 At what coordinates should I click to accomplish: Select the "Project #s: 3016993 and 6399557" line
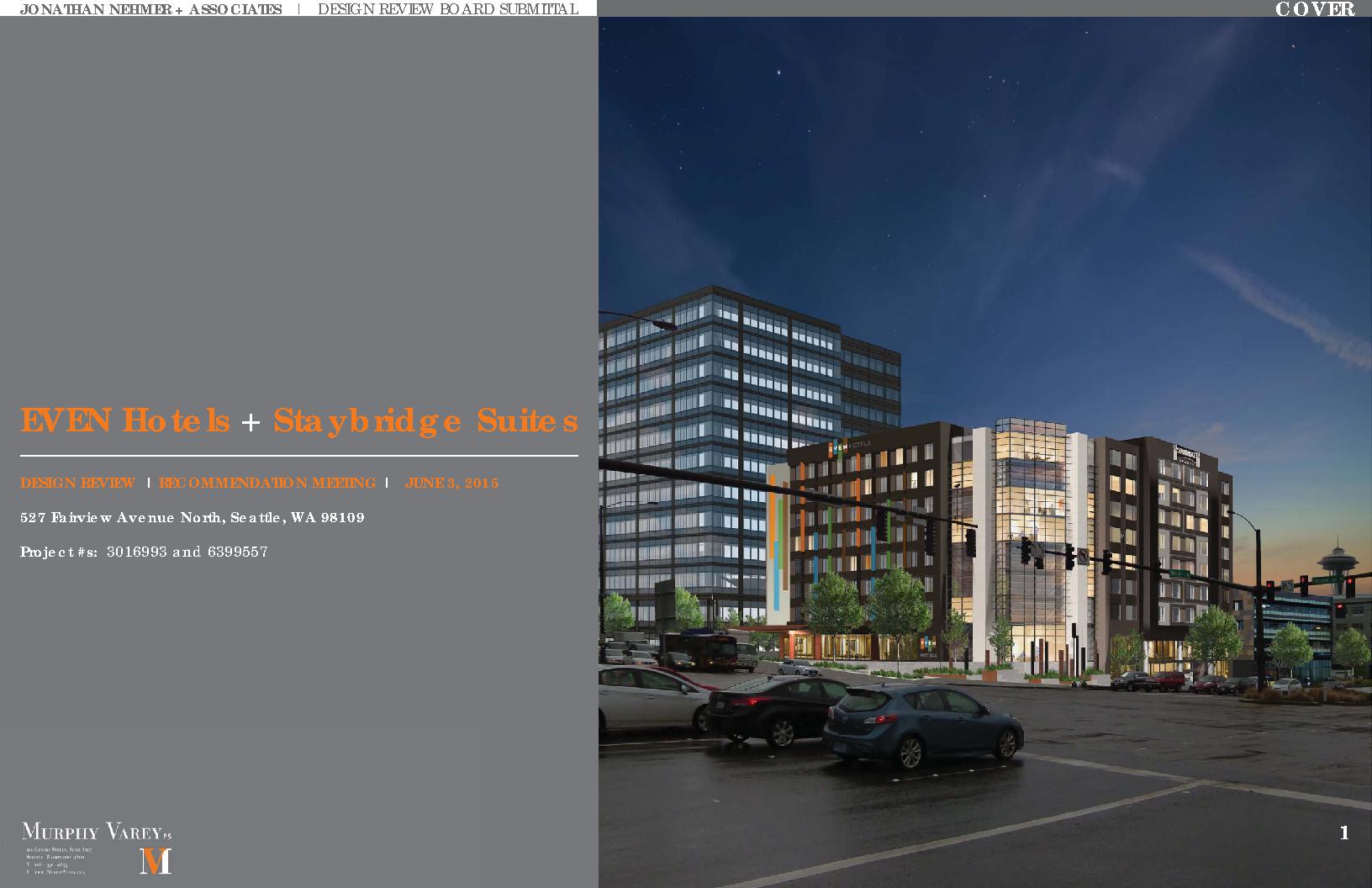point(144,552)
